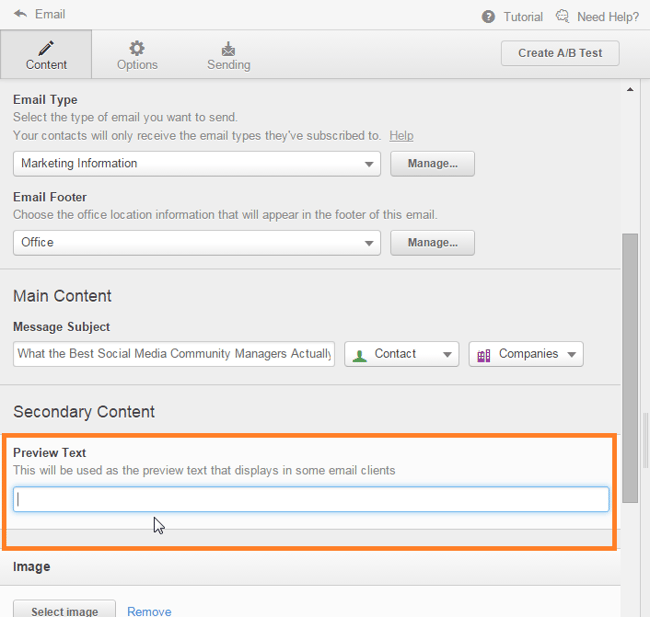
Task: Click the gear icon on the Options tab
Action: click(137, 47)
